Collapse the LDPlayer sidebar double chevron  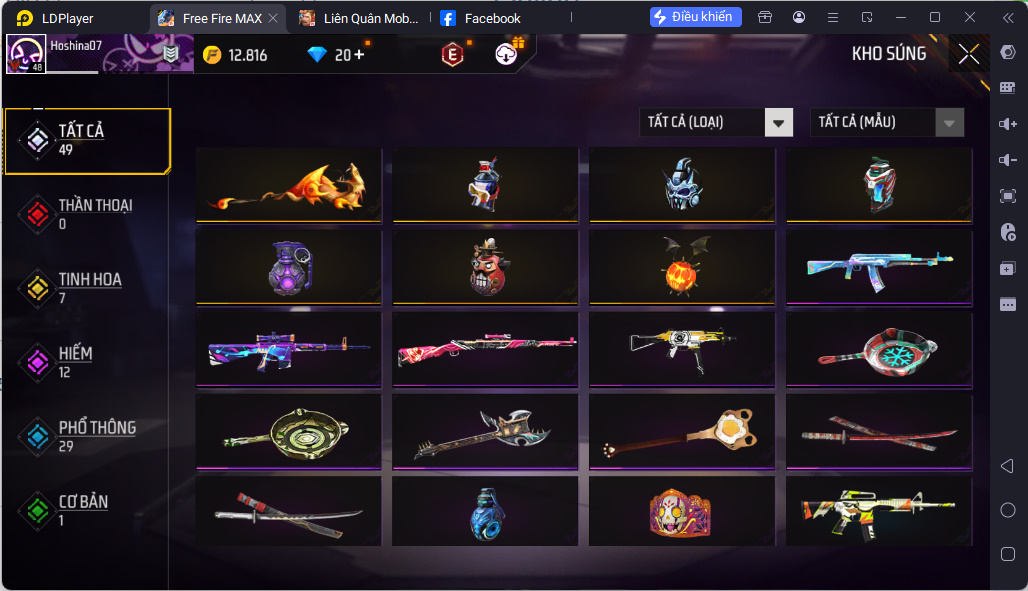click(x=1008, y=18)
